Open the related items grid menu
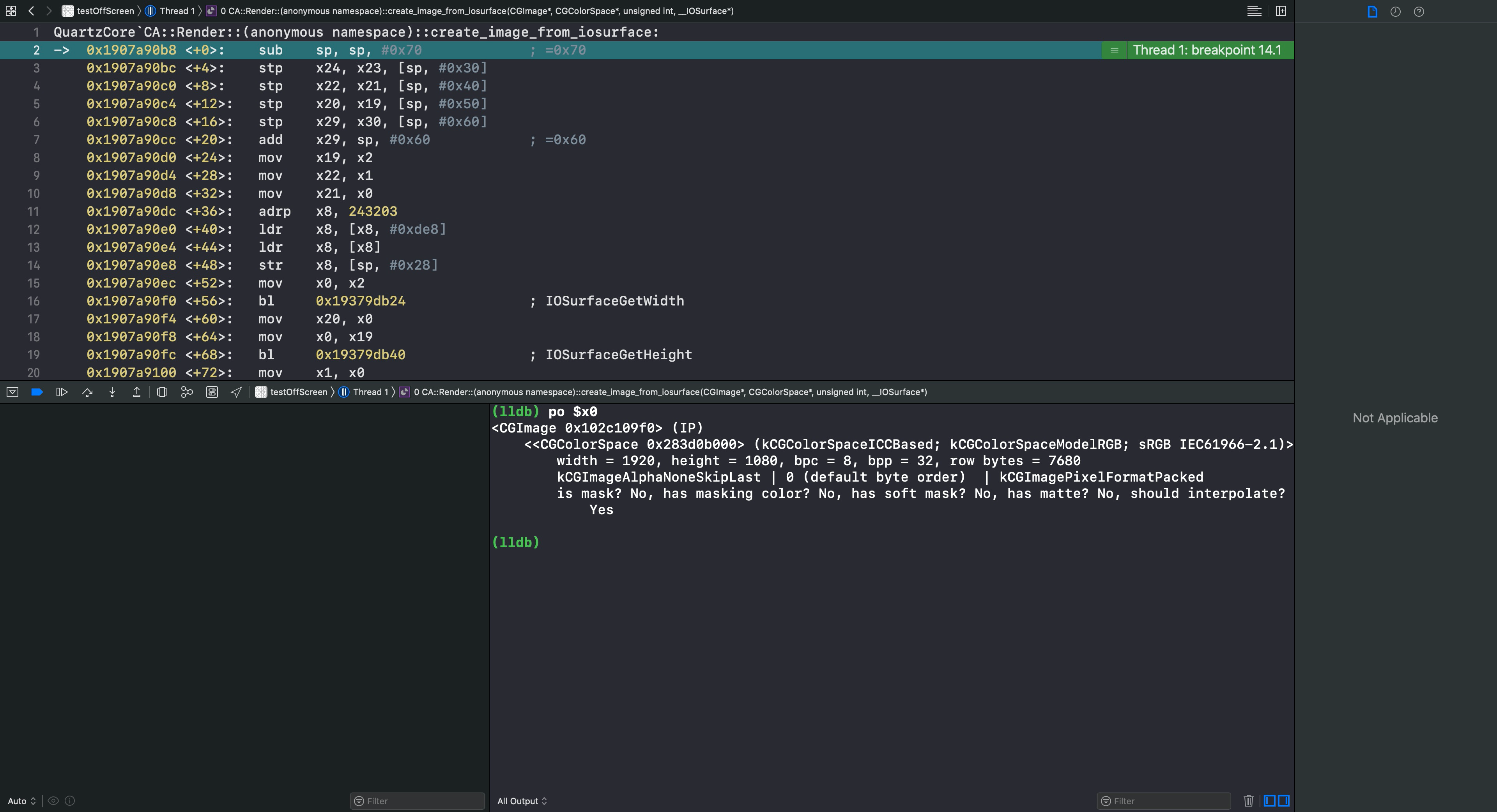Viewport: 1497px width, 812px height. tap(11, 11)
